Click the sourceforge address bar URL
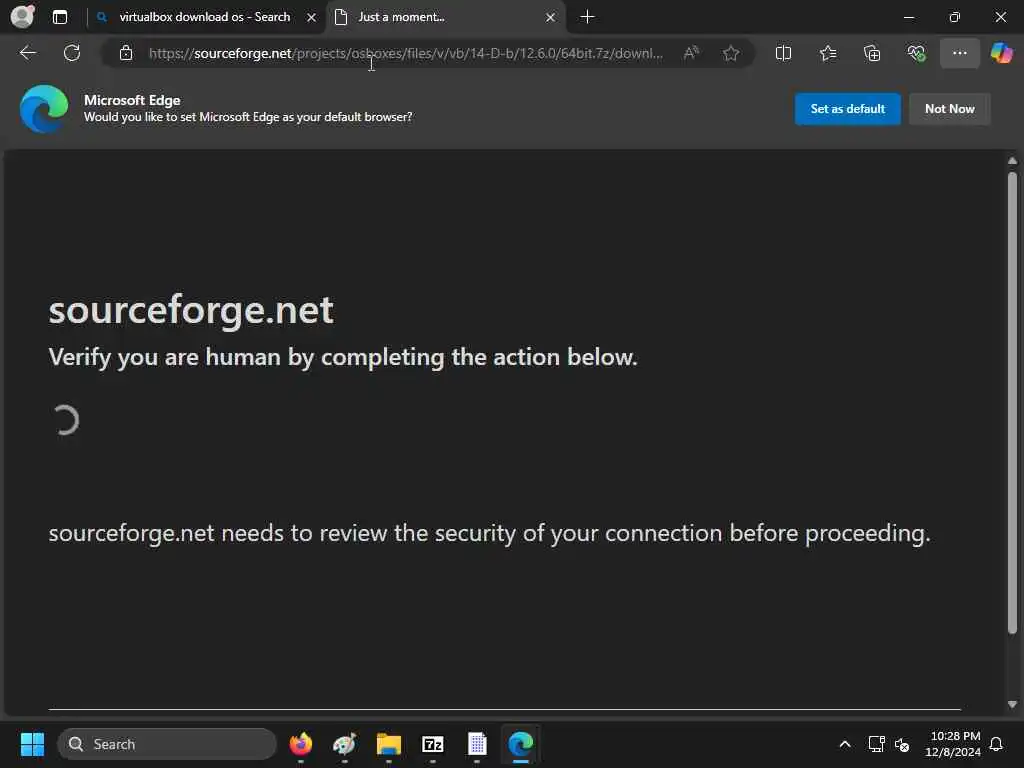 point(406,53)
